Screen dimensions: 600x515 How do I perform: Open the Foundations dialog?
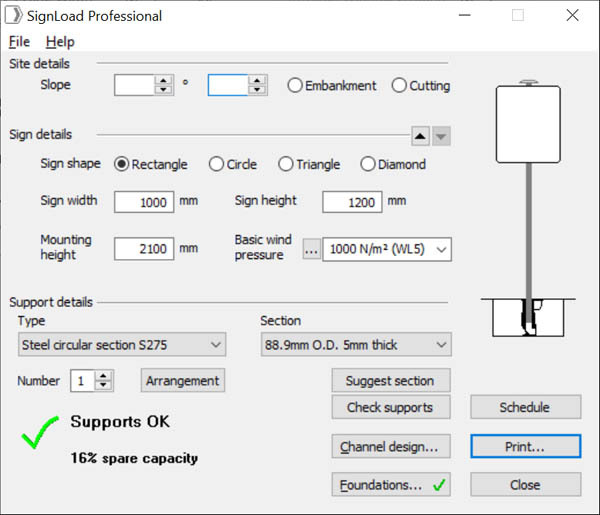point(390,485)
